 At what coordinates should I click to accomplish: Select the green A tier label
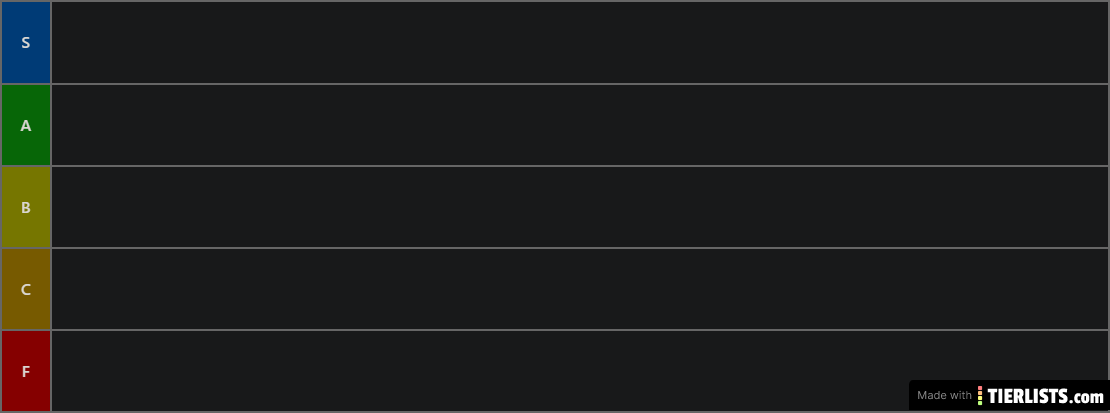[x=26, y=125]
